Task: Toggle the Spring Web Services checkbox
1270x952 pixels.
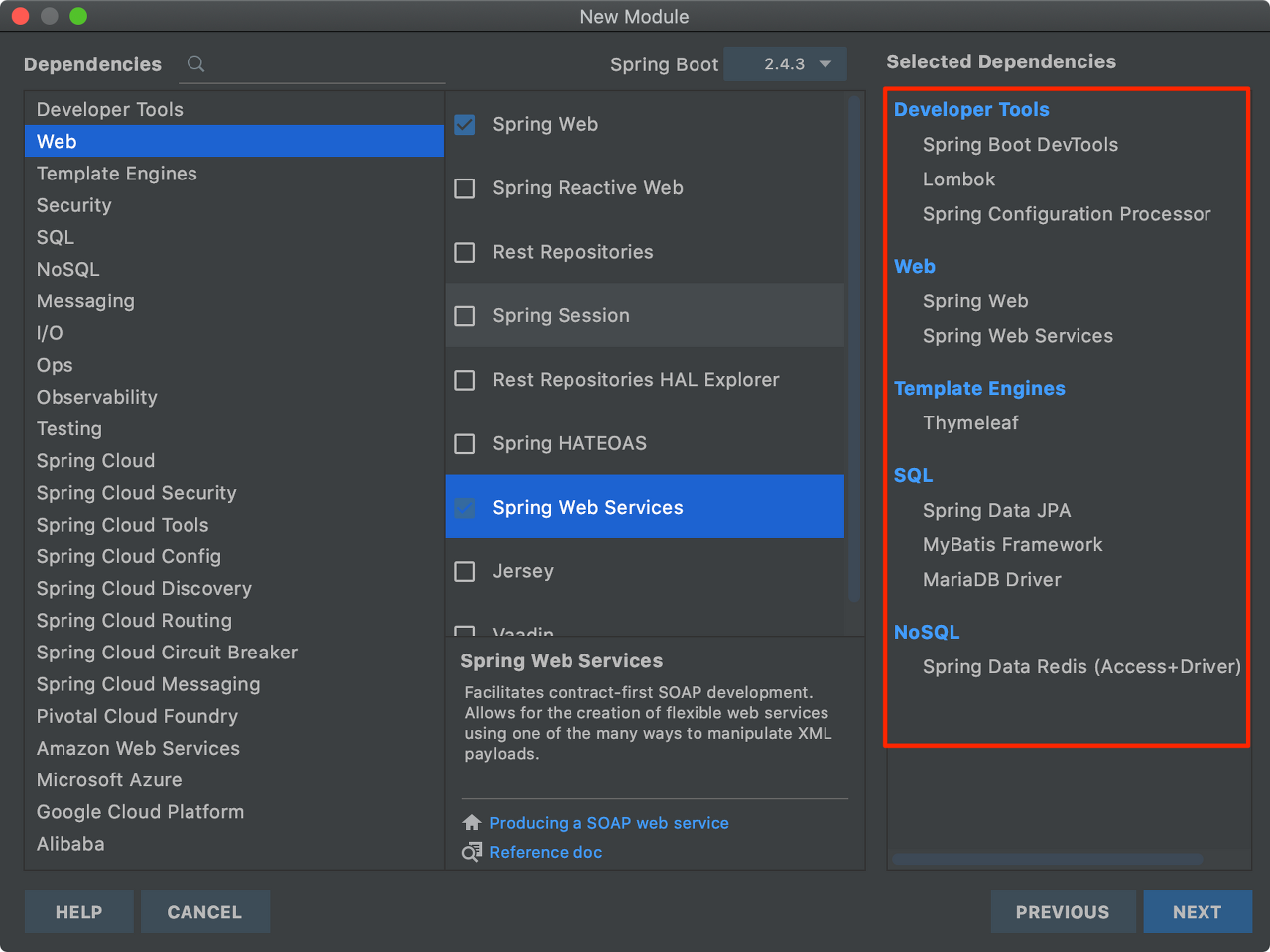Action: (465, 508)
